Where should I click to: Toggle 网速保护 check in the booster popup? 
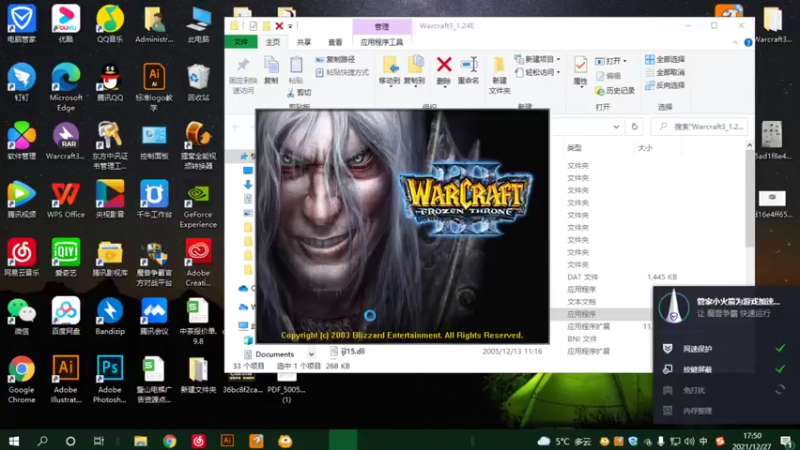(x=780, y=348)
